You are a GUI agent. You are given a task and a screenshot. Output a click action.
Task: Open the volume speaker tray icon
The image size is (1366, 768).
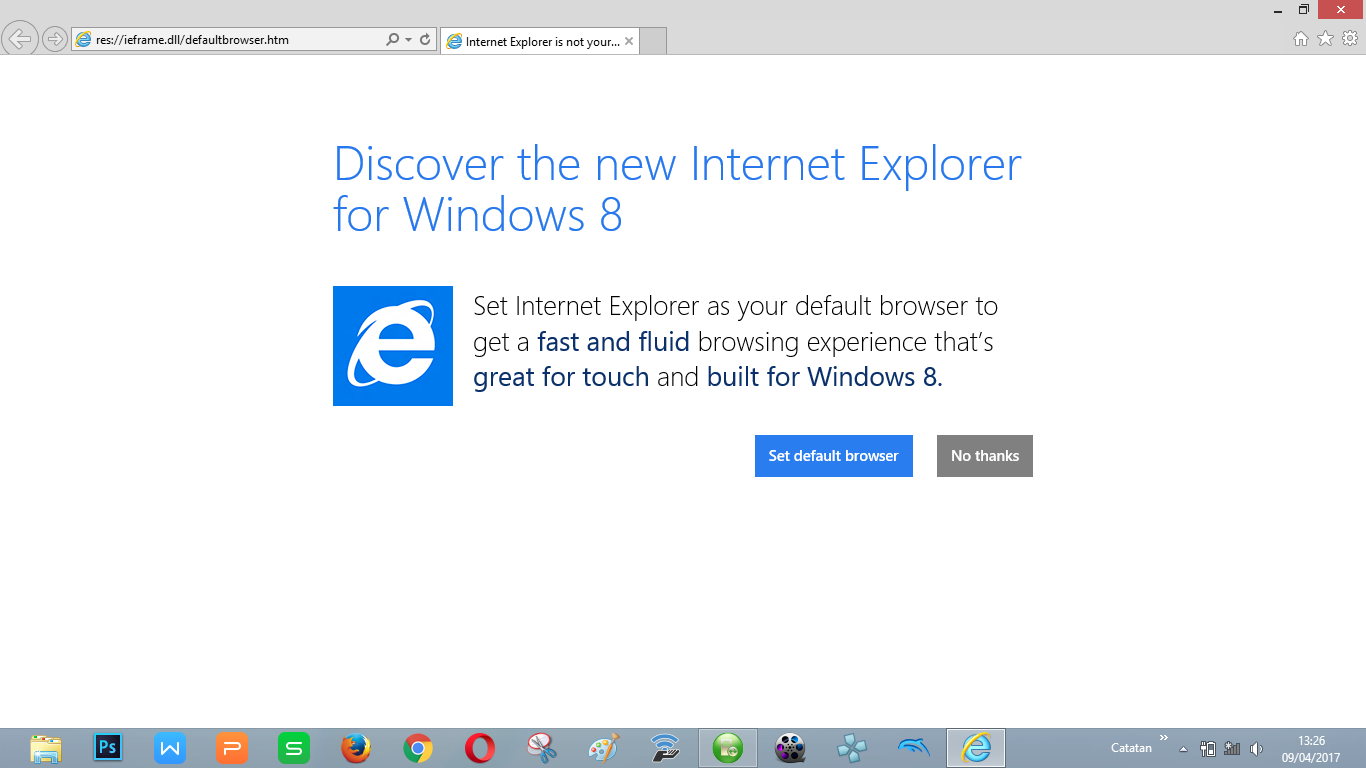(x=1256, y=748)
